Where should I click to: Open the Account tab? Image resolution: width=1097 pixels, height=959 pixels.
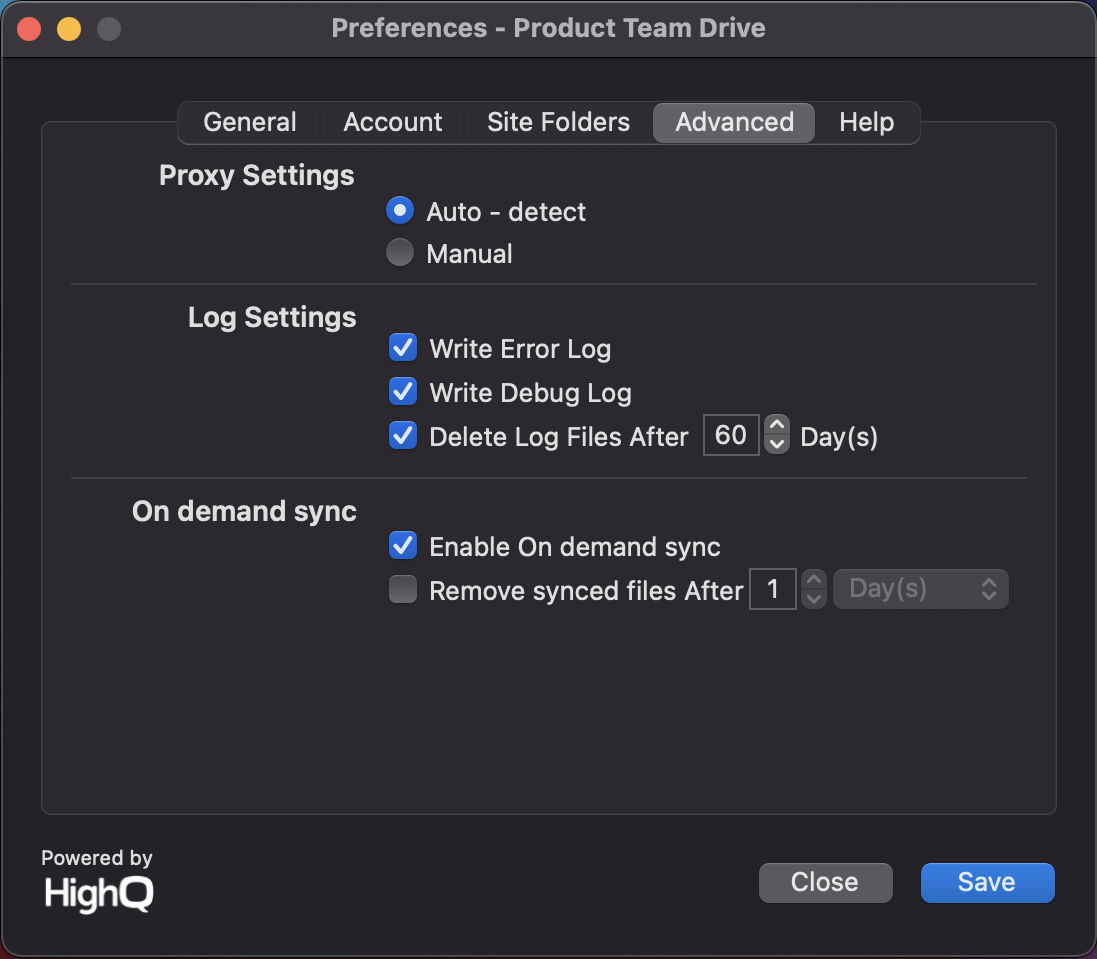coord(392,122)
